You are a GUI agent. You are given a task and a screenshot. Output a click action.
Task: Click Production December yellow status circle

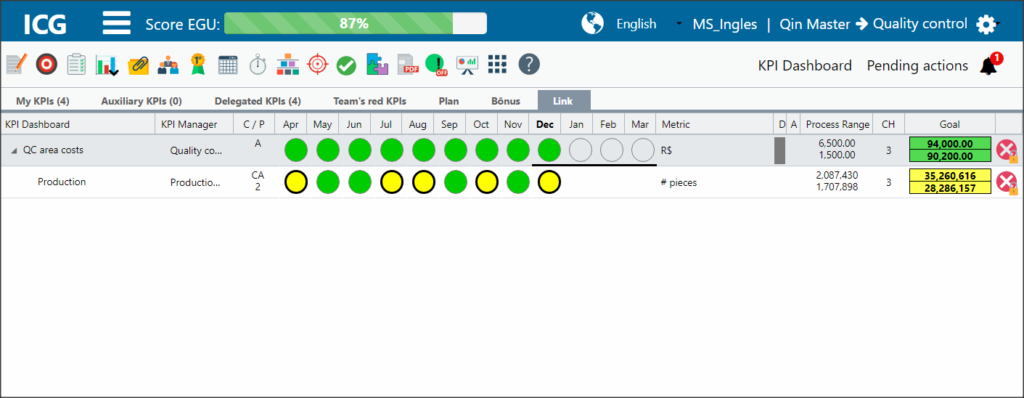click(549, 182)
